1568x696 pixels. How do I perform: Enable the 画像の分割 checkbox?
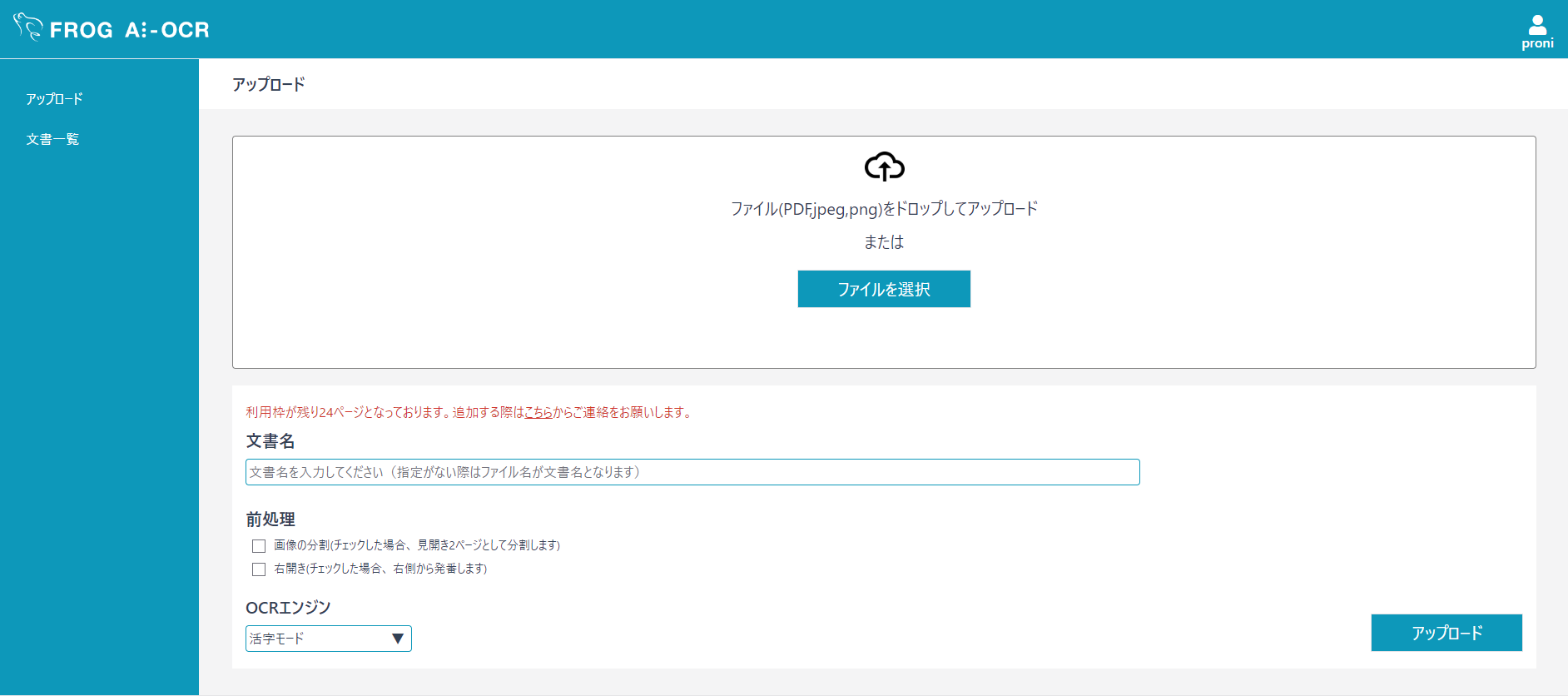(259, 546)
